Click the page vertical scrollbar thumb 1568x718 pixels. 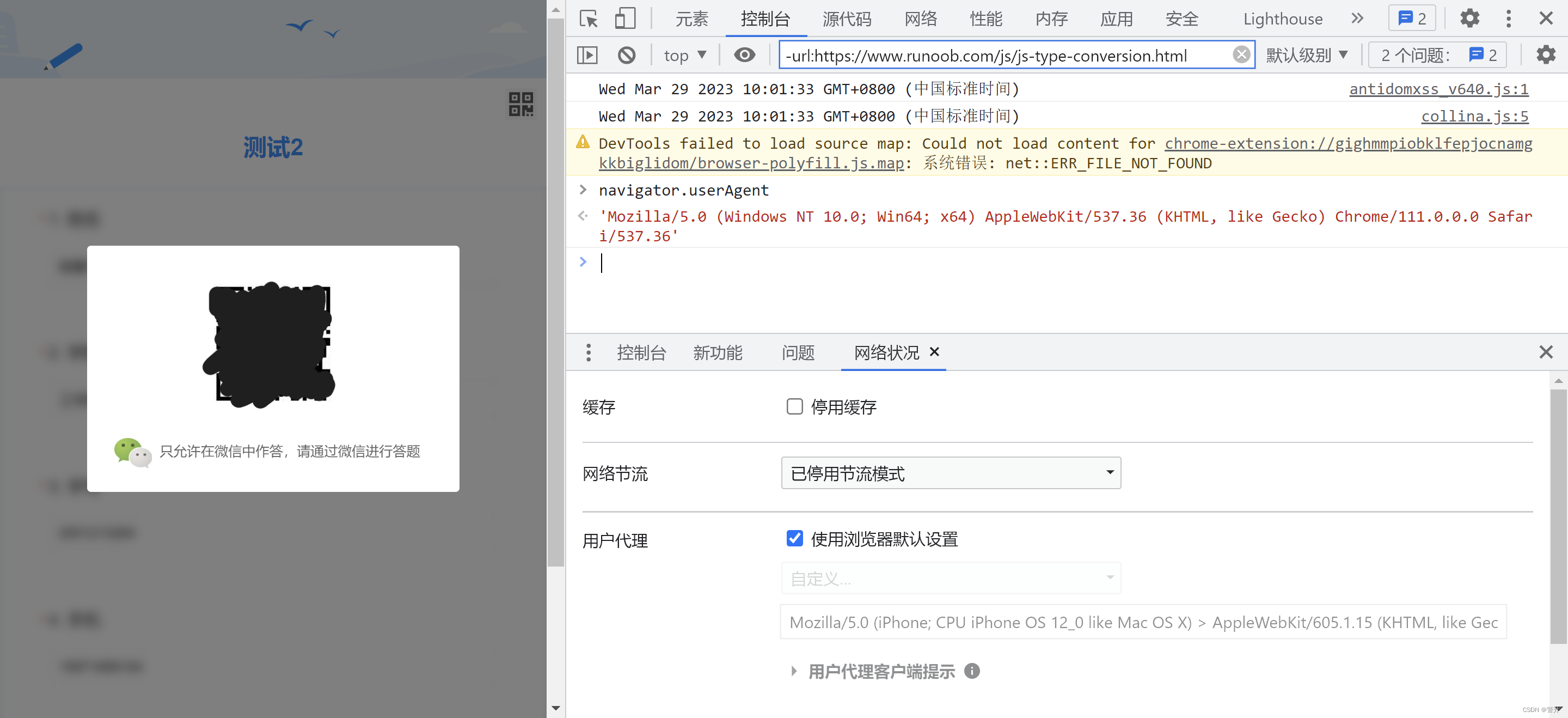point(555,293)
